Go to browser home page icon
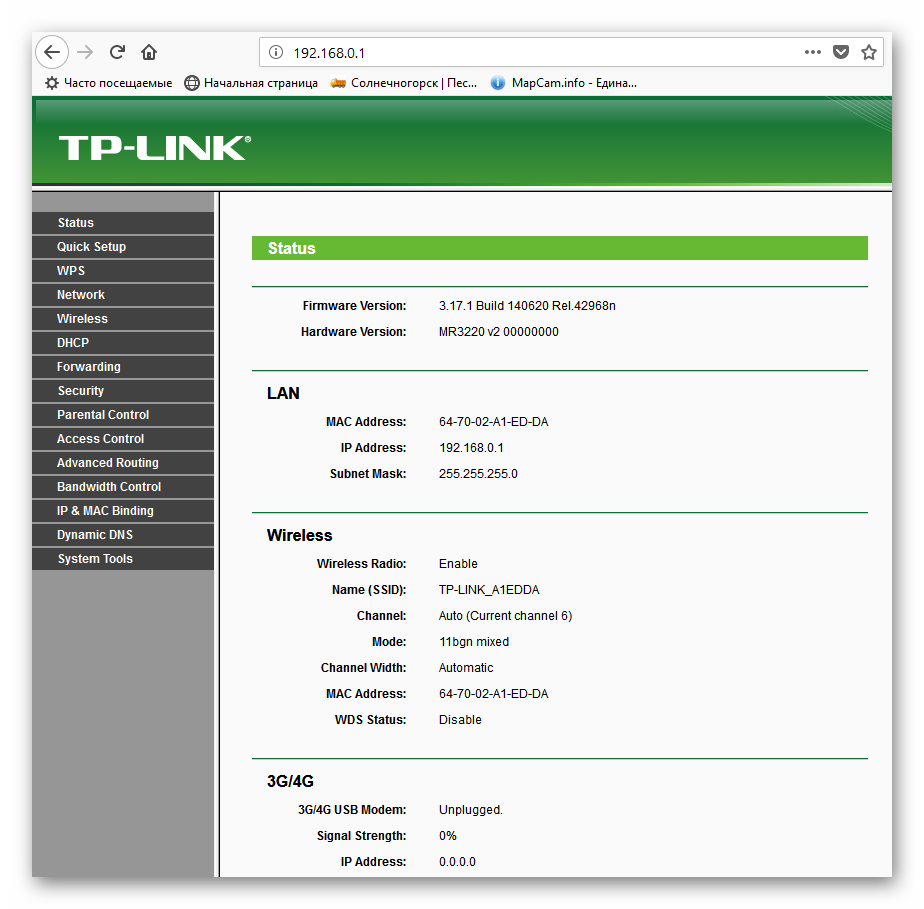The height and width of the screenshot is (909, 924). (x=149, y=52)
